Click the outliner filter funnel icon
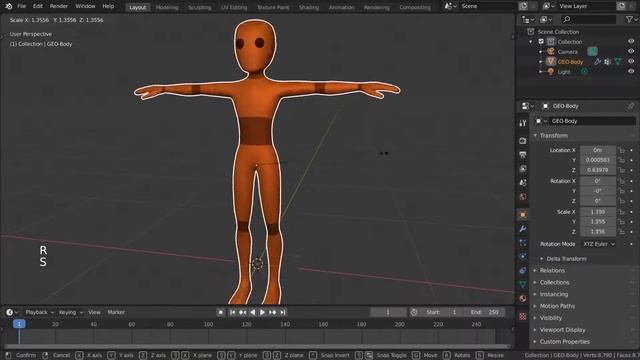The height and width of the screenshot is (360, 640). (629, 19)
